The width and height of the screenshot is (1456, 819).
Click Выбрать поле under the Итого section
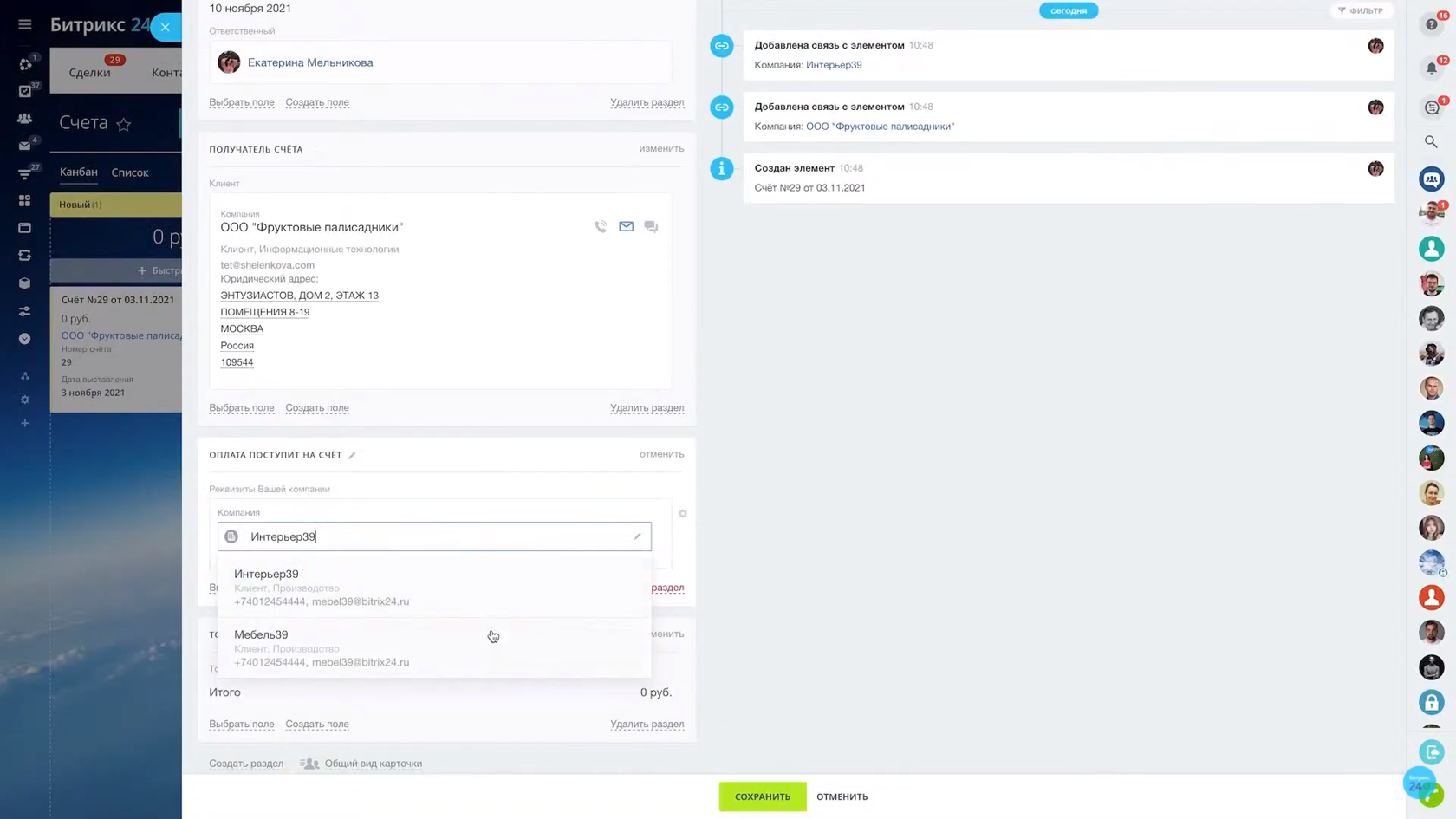[x=242, y=725]
